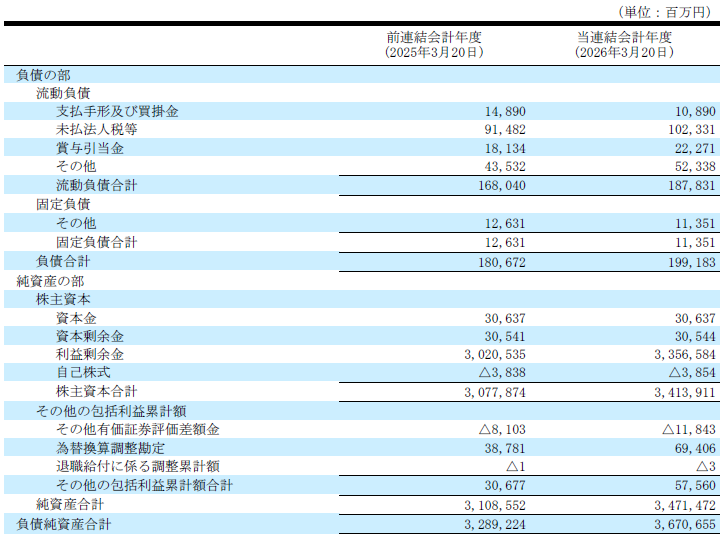Viewport: 726px width, 536px height.
Task: Select the value 43,532
Action: point(505,167)
